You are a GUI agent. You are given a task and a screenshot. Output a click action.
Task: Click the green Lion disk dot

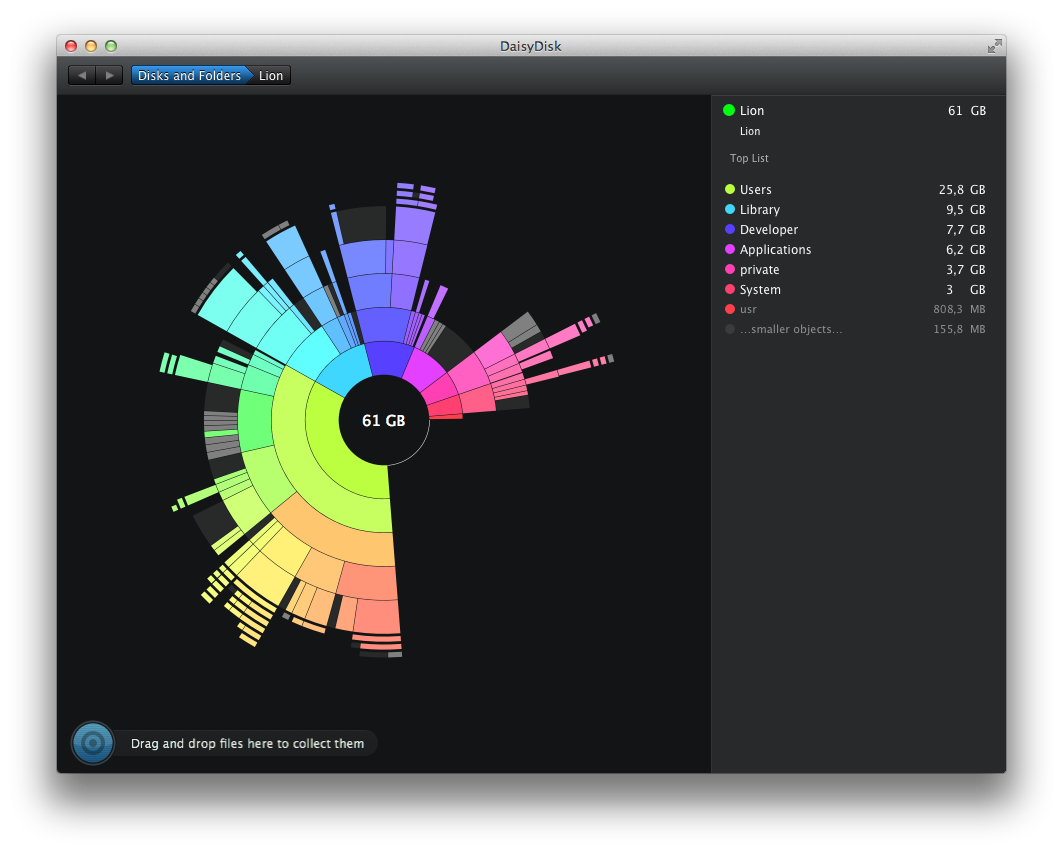(729, 110)
